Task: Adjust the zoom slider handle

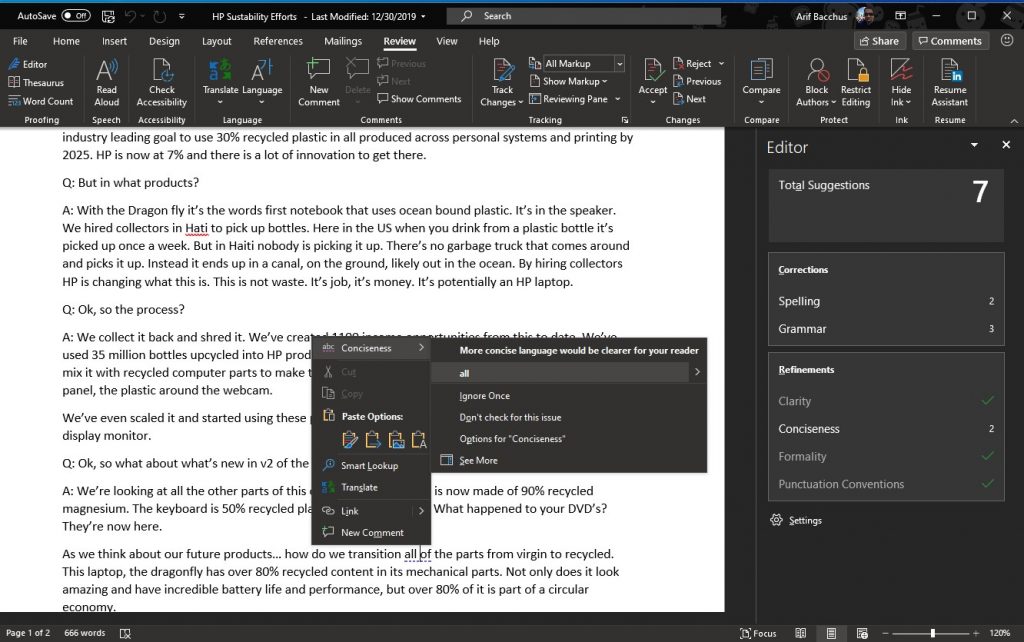Action: (933, 633)
